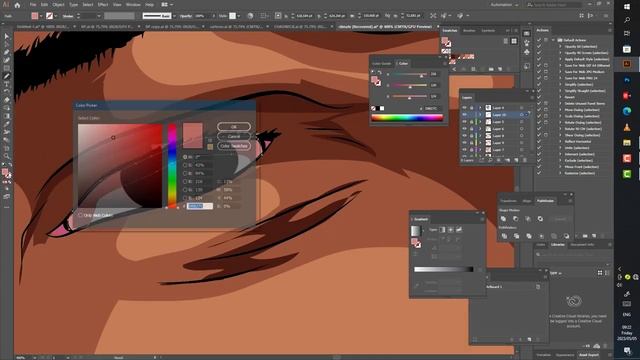Select the Type tool
This screenshot has height=360, width=640.
pos(7,84)
